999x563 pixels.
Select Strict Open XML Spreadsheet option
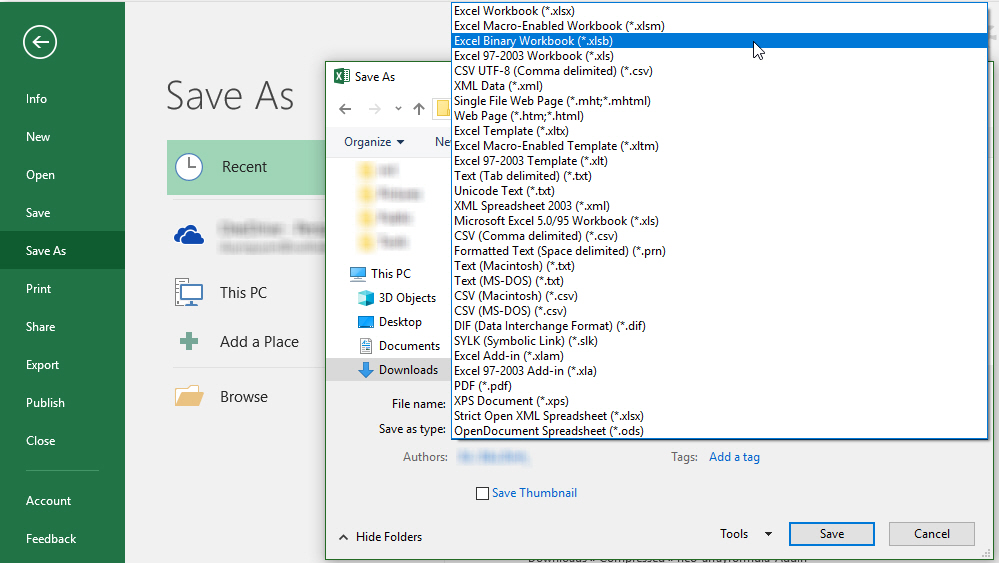(719, 416)
